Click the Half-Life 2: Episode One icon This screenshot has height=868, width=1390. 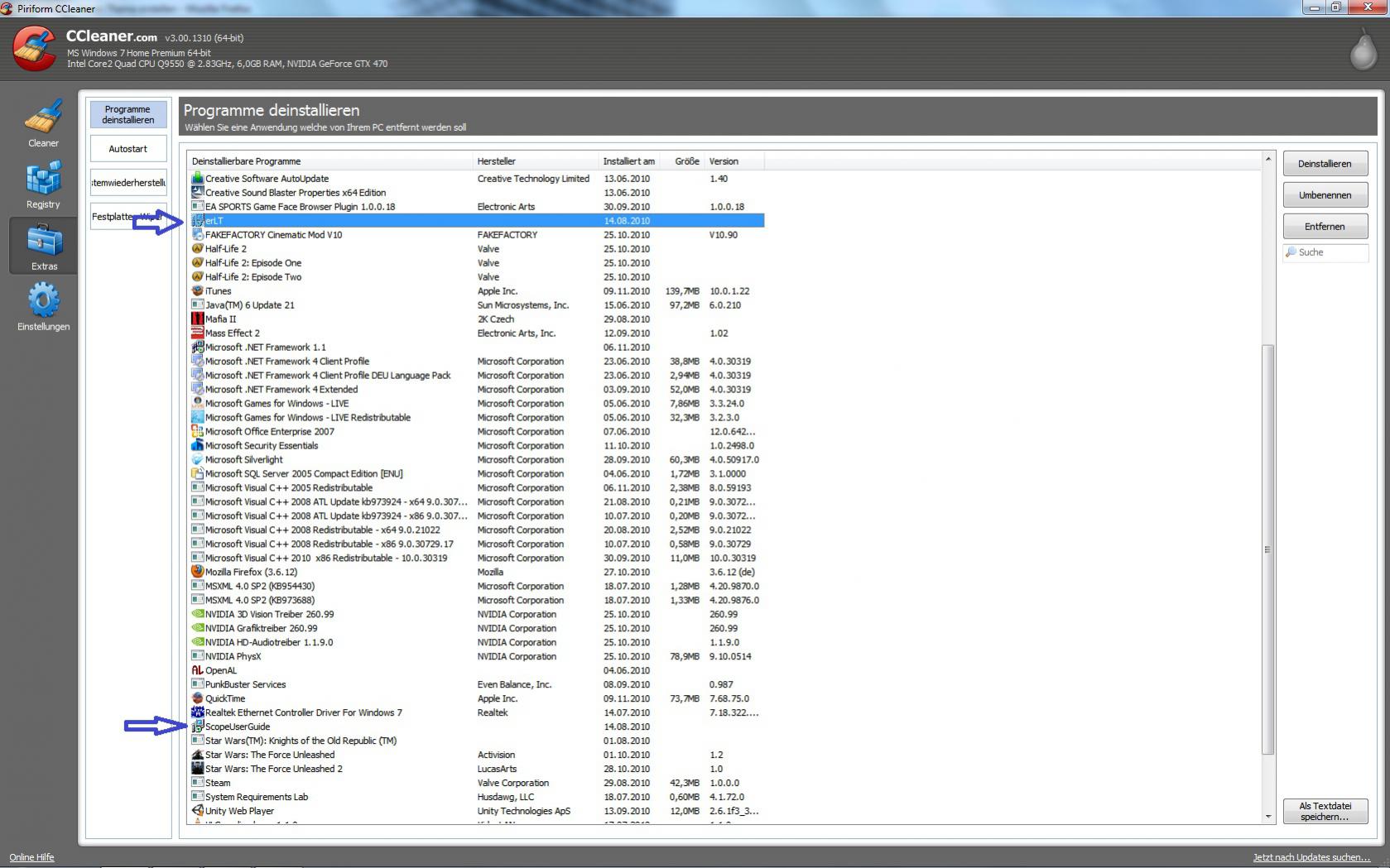point(197,263)
